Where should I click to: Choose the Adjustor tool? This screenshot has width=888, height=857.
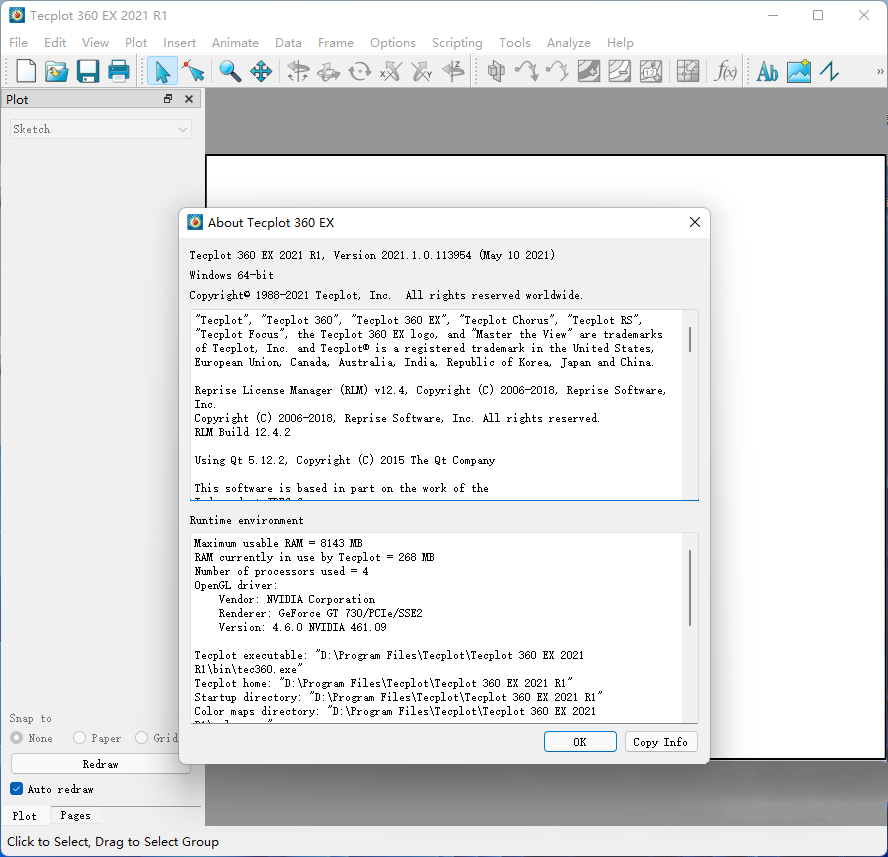click(194, 71)
